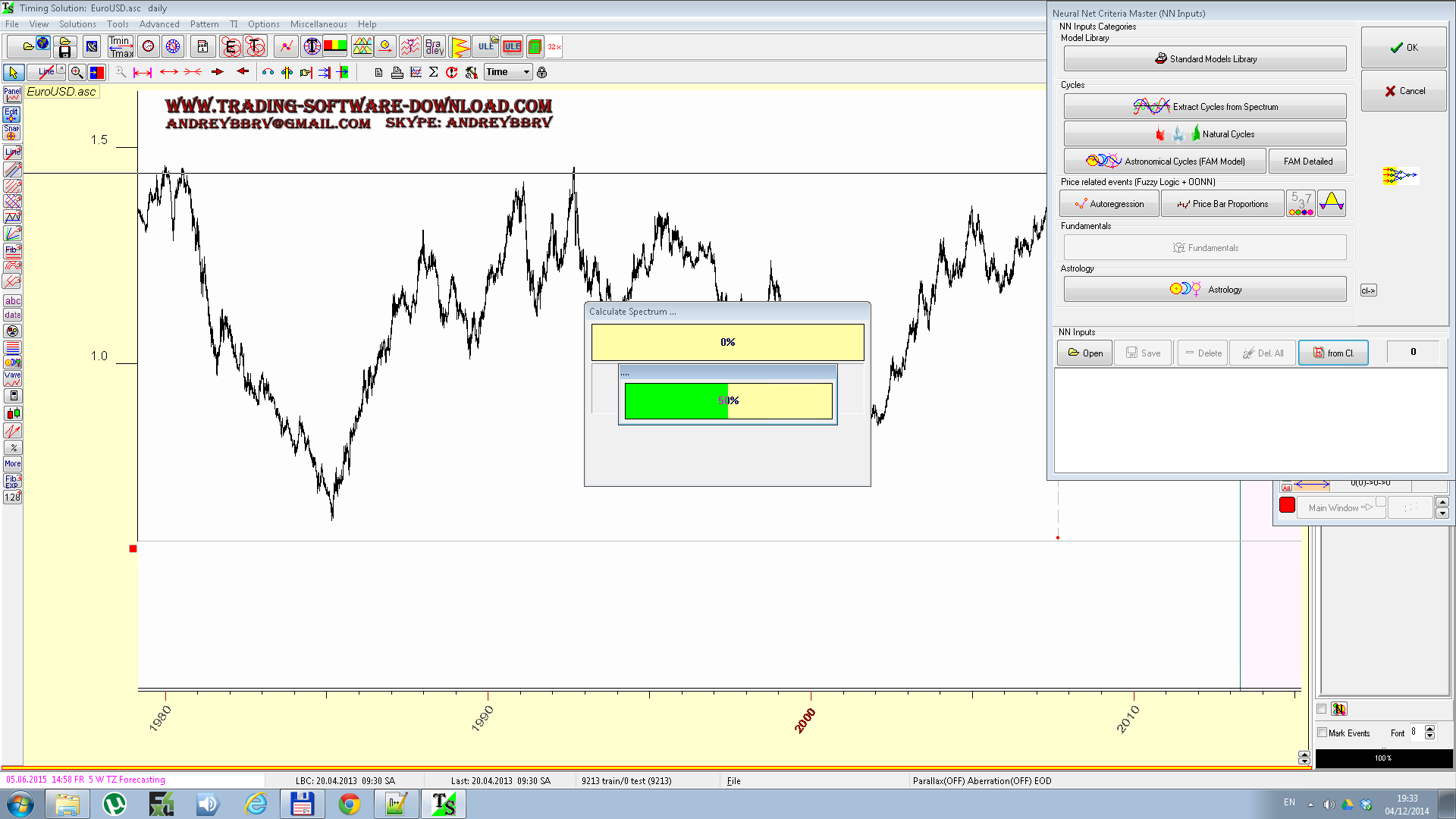This screenshot has height=819, width=1456.
Task: Click the printer icon in toolbar
Action: [397, 73]
